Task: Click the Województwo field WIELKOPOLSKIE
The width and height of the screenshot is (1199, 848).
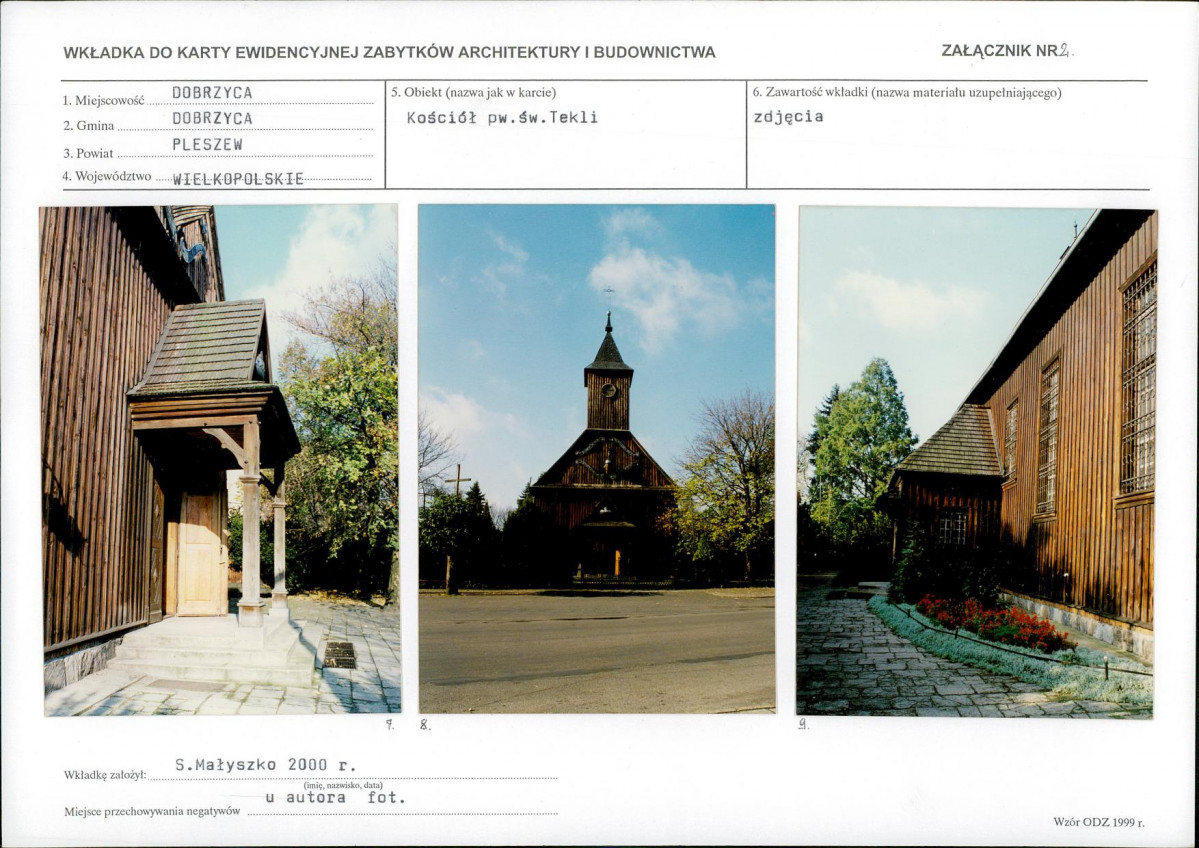Action: tap(238, 179)
